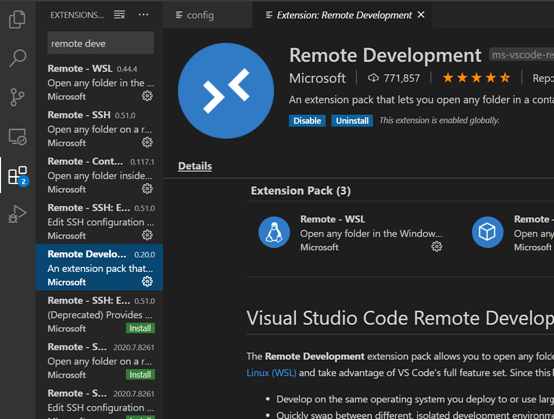
Task: Open manage gear for Remote - WSL
Action: coord(147,96)
